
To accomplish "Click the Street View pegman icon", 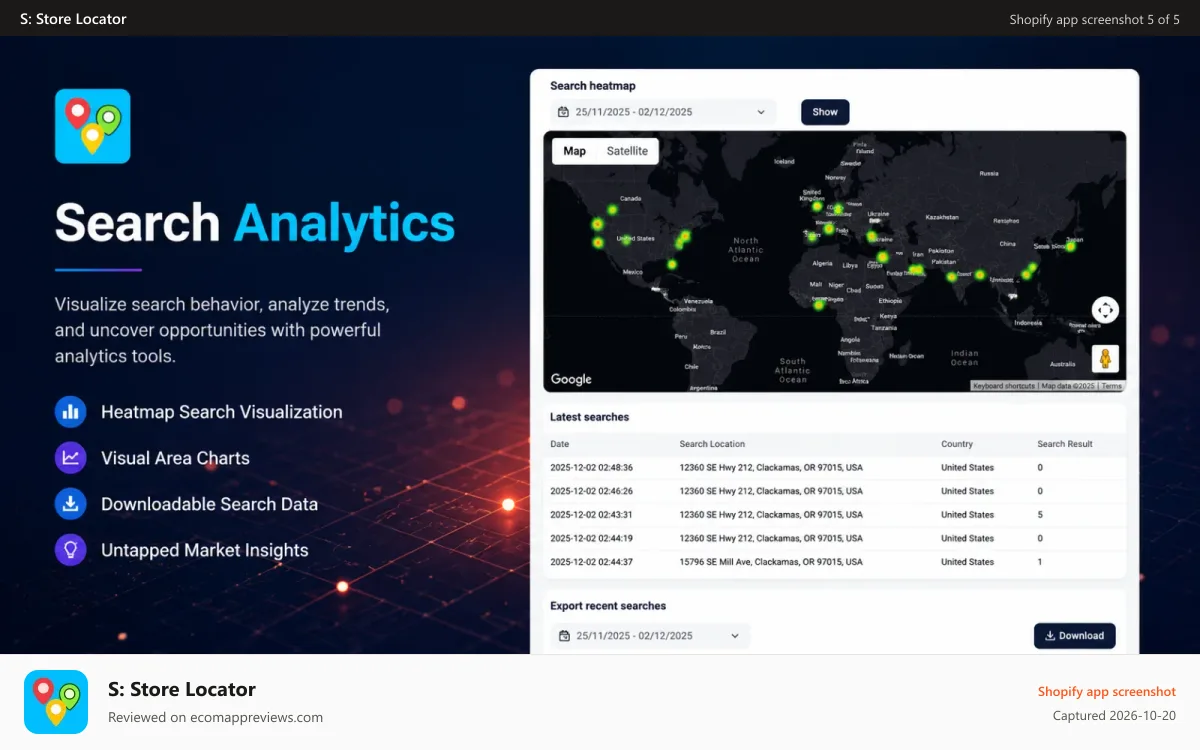I will point(1105,359).
